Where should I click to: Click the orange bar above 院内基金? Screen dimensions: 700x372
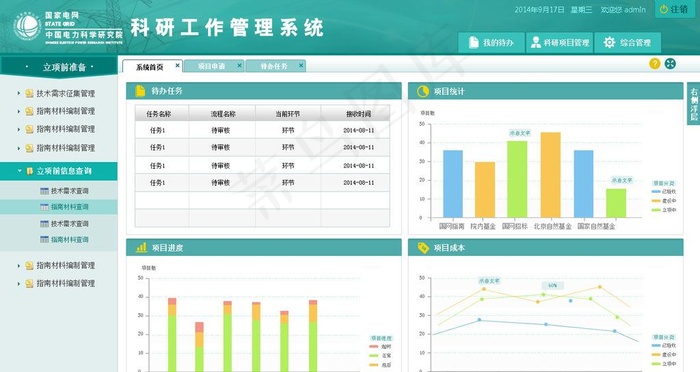(485, 190)
